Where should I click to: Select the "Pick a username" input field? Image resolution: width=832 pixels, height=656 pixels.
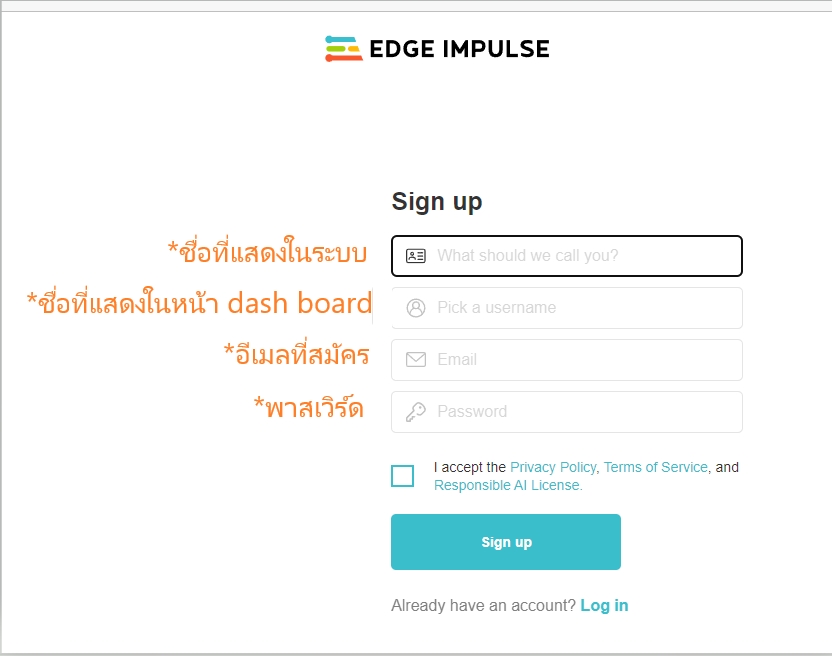click(585, 308)
